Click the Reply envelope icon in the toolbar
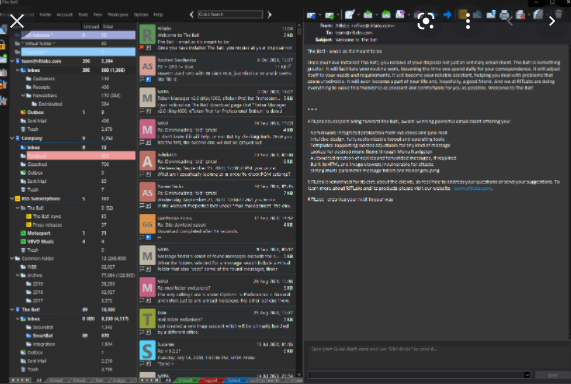The height and width of the screenshot is (384, 571). (368, 15)
